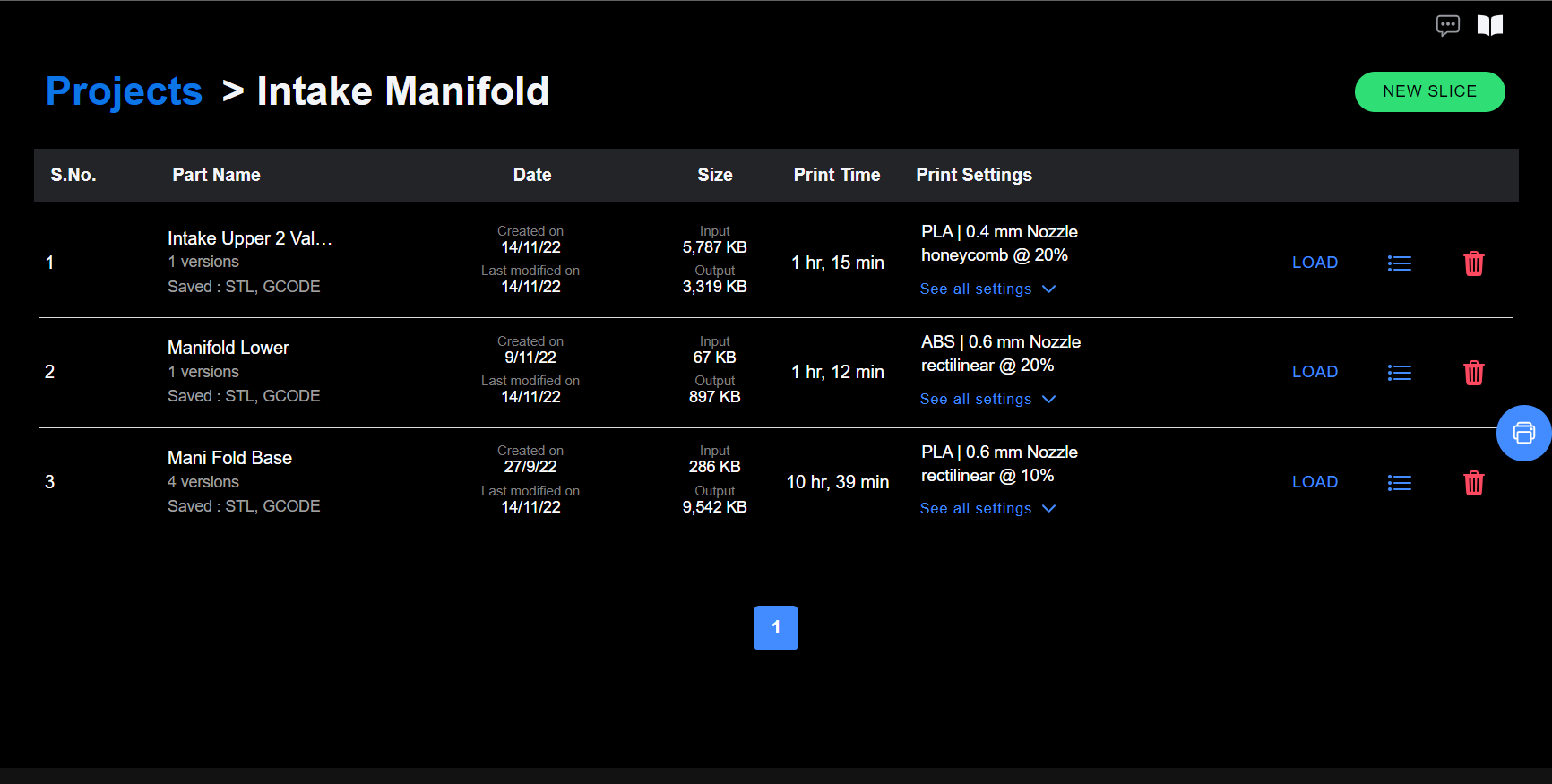Open the feedback chat bubble icon
This screenshot has width=1552, height=784.
[x=1447, y=25]
